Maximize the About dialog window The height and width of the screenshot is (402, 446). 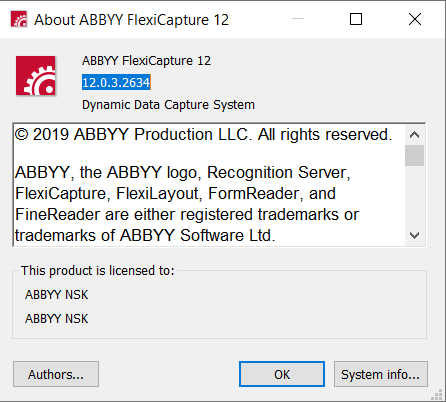356,19
